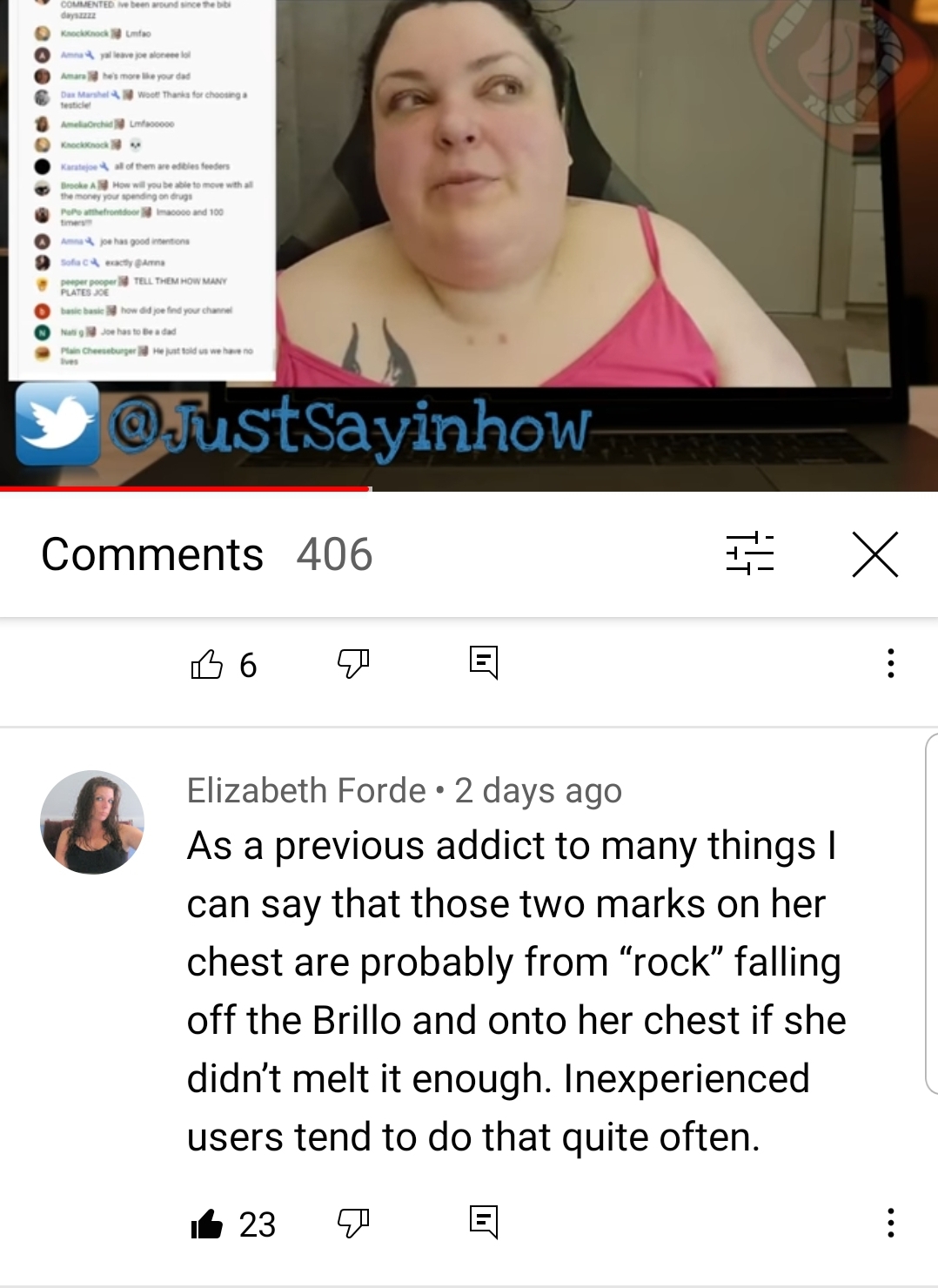Expand Elizabeth Forde's comment text
This screenshot has height=1288, width=938.
[517, 990]
